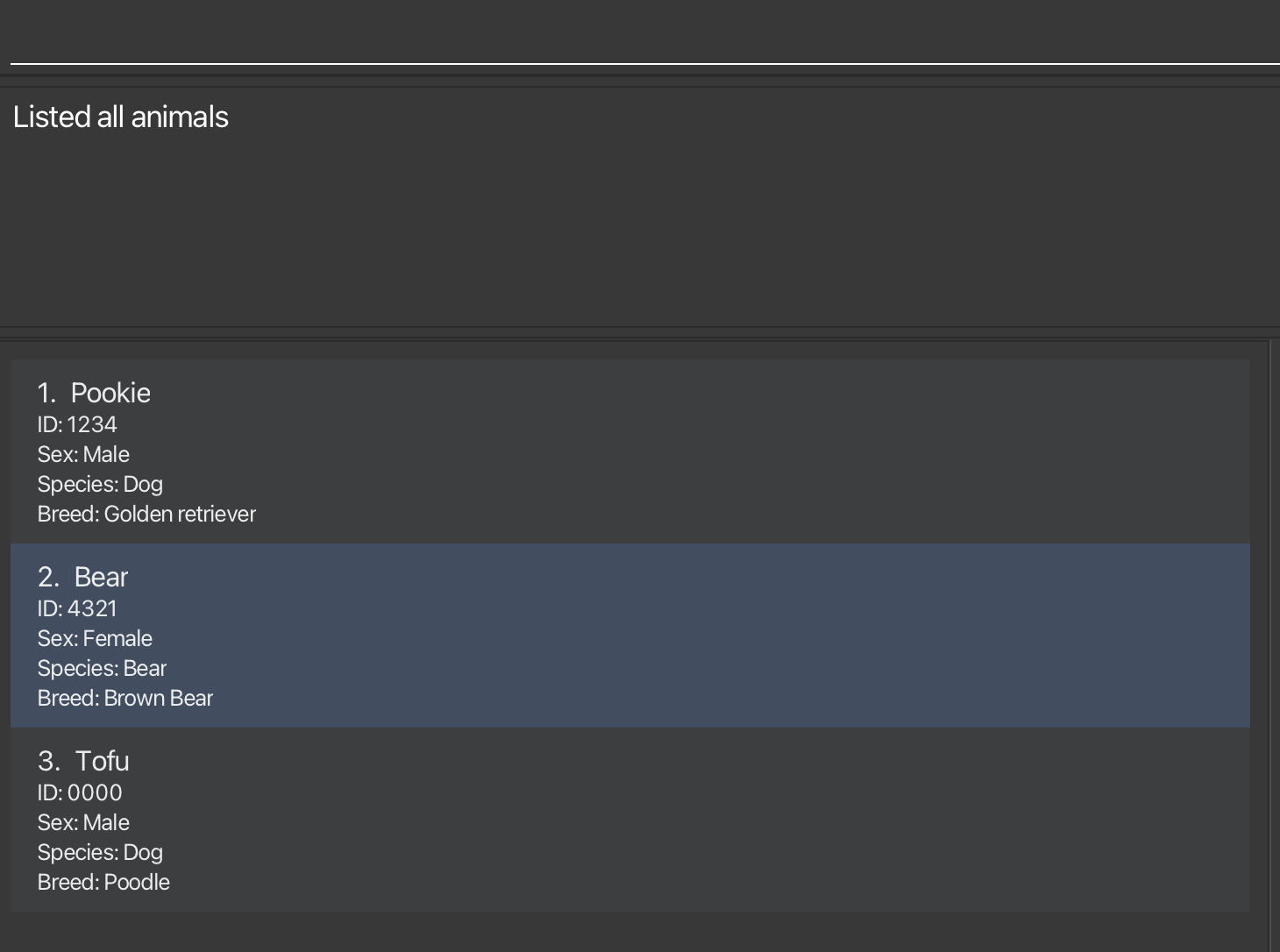Click the 'Sex: Female' line
The width and height of the screenshot is (1280, 952).
coord(95,639)
